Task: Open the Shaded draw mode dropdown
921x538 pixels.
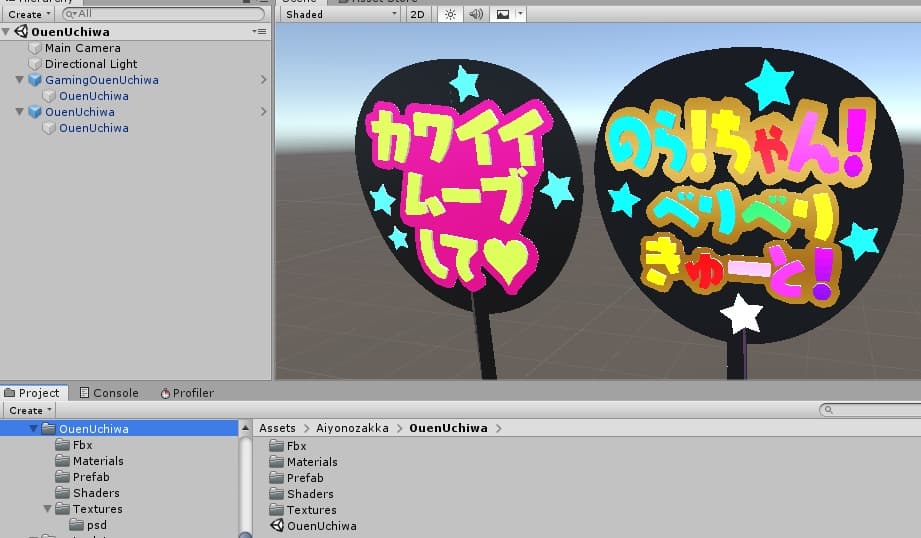Action: point(341,14)
